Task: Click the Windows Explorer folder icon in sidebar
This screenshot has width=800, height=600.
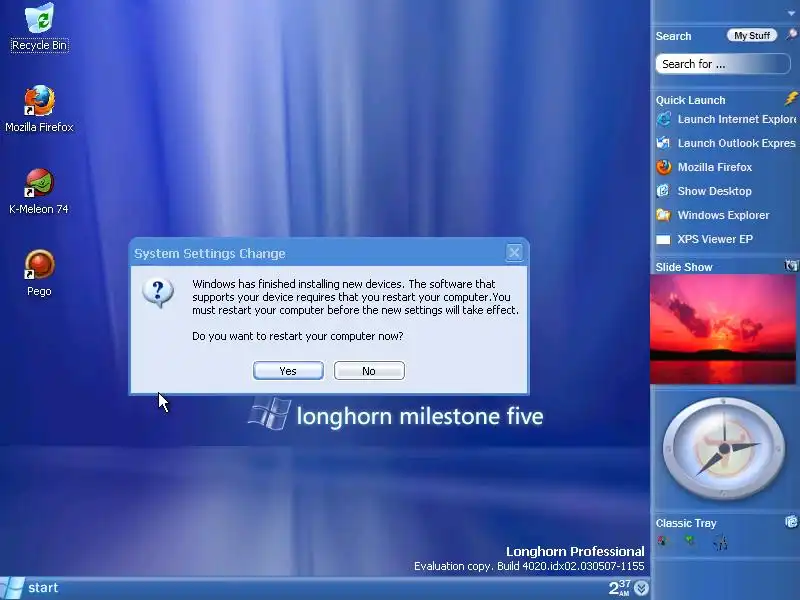Action: [663, 215]
